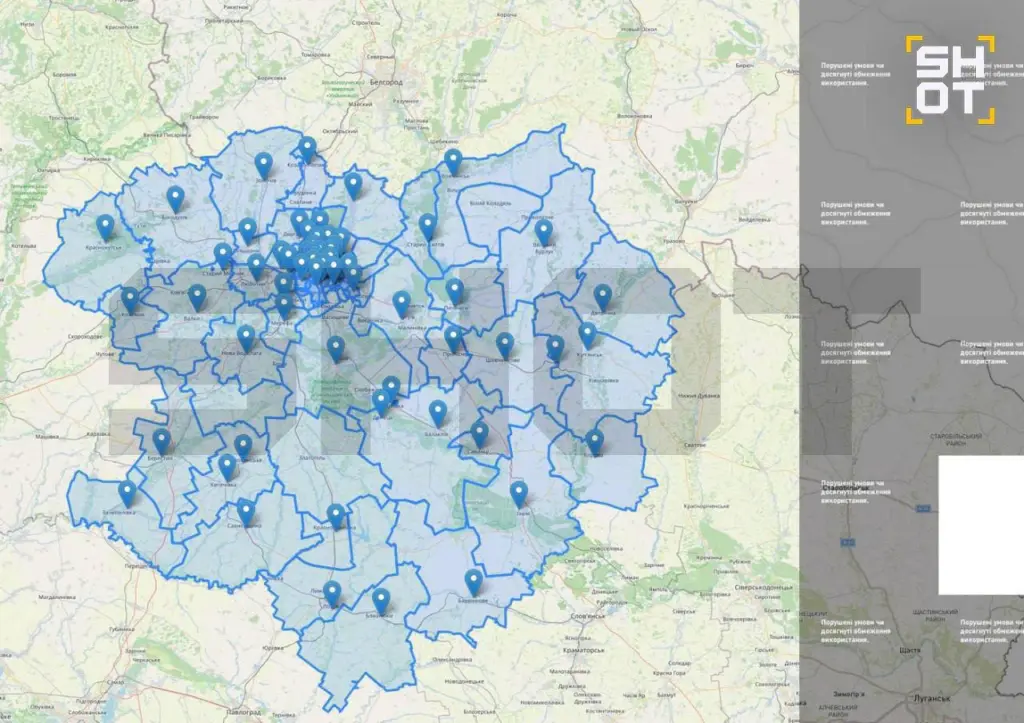Click the Шевченкове map pin
Screen dimensions: 1024x723
point(505,344)
